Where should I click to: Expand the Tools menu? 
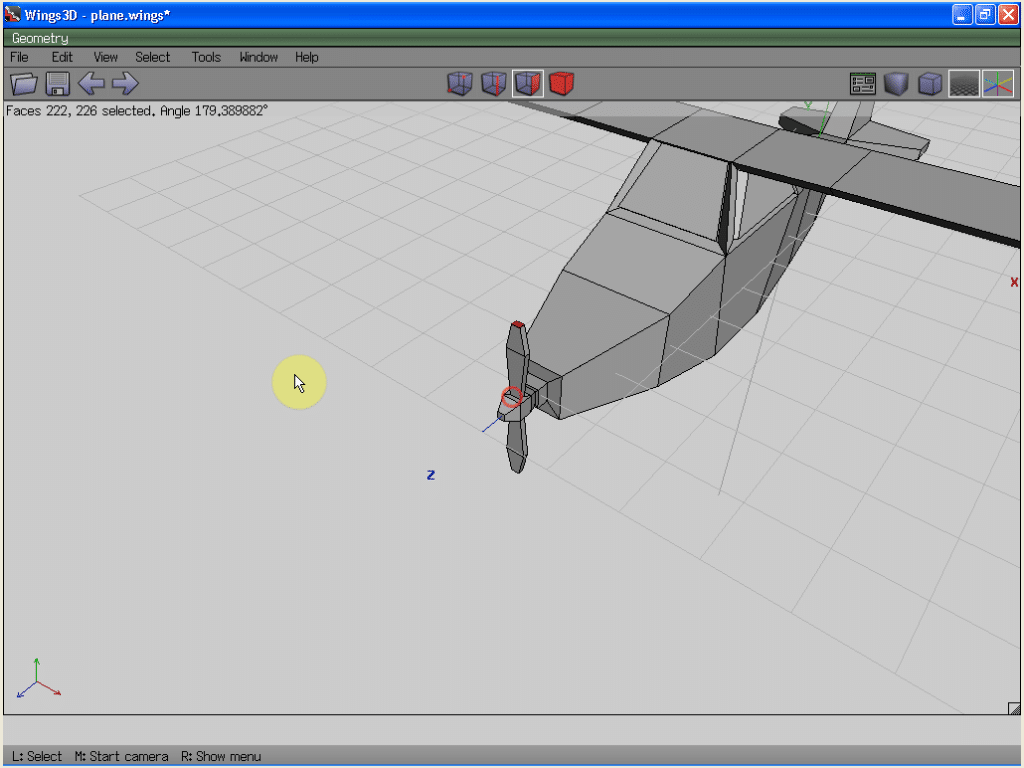click(206, 57)
